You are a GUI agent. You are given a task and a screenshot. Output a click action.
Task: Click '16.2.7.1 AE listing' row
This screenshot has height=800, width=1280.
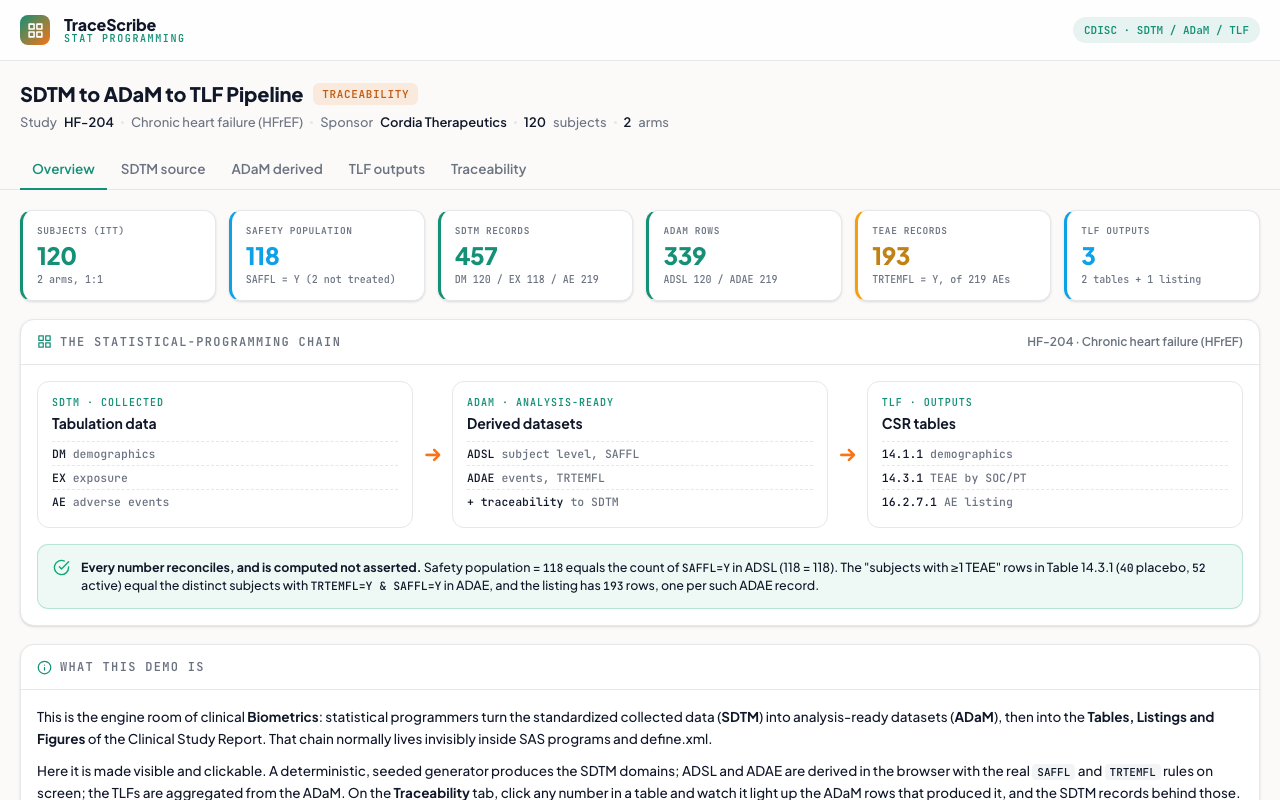(1055, 502)
